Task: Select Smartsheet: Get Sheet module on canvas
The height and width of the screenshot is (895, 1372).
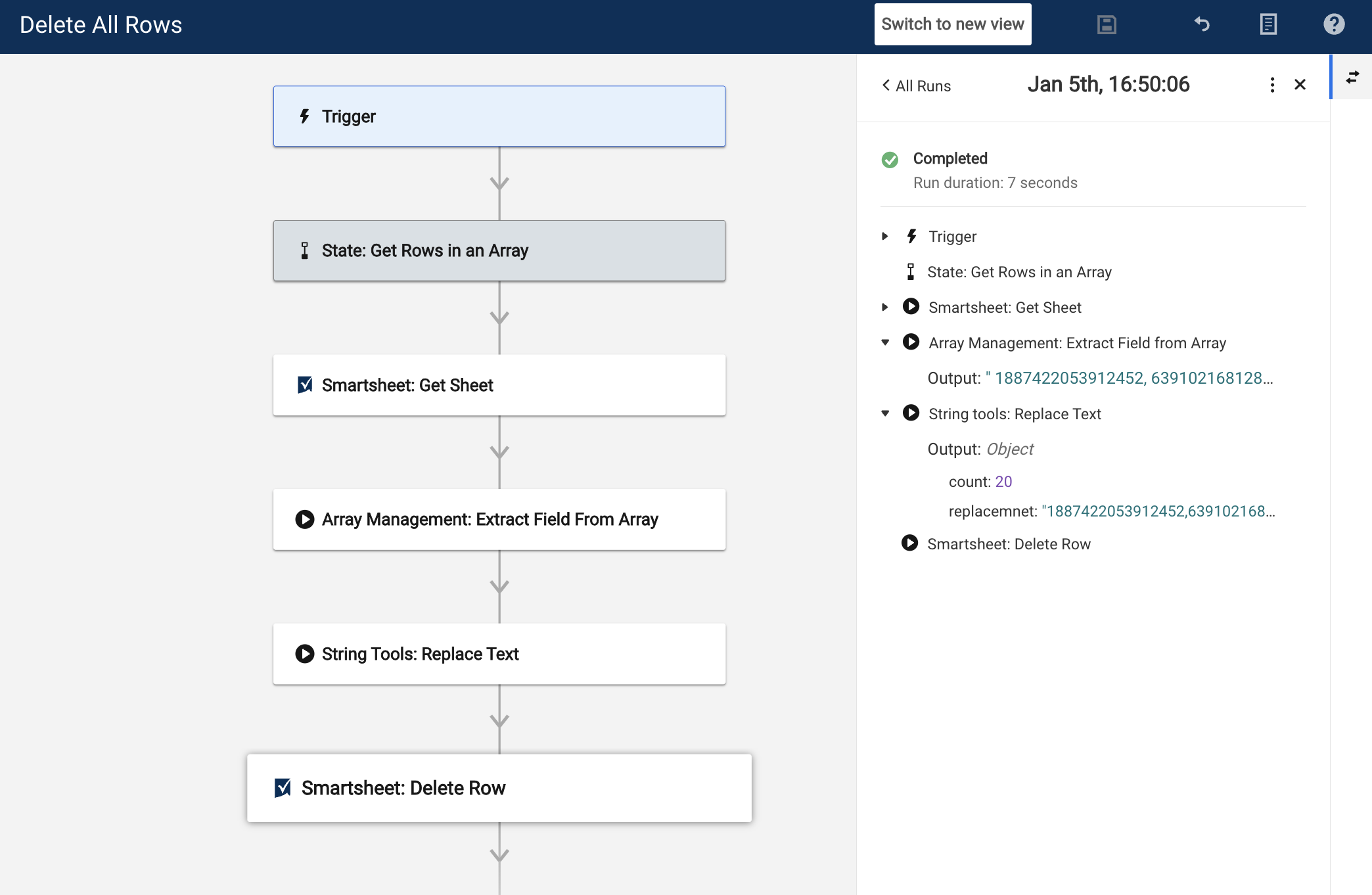Action: pyautogui.click(x=499, y=385)
